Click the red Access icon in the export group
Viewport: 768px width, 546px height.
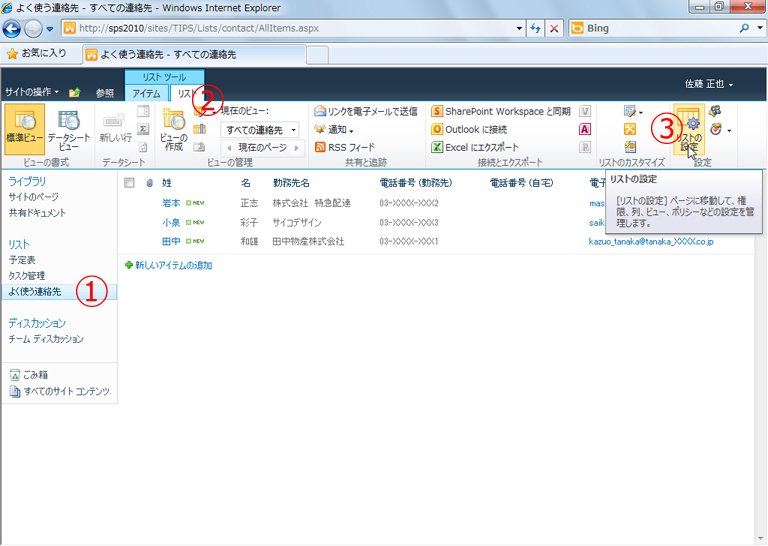click(585, 129)
